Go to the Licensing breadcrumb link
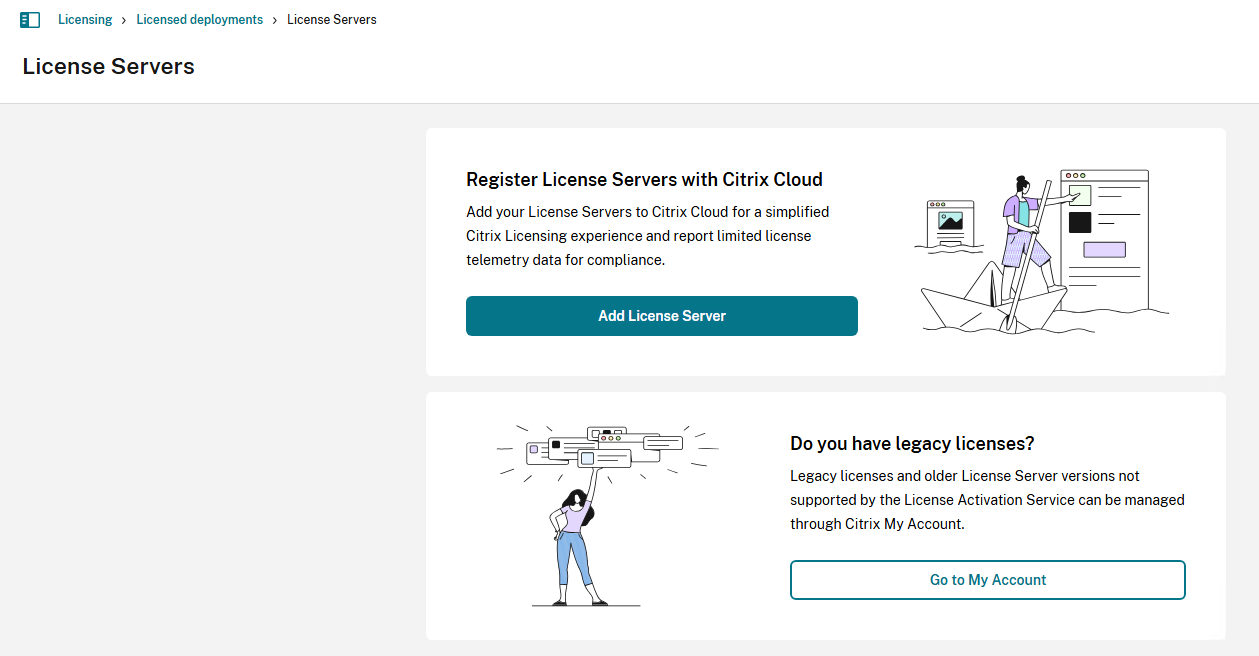The height and width of the screenshot is (656, 1259). (x=85, y=20)
